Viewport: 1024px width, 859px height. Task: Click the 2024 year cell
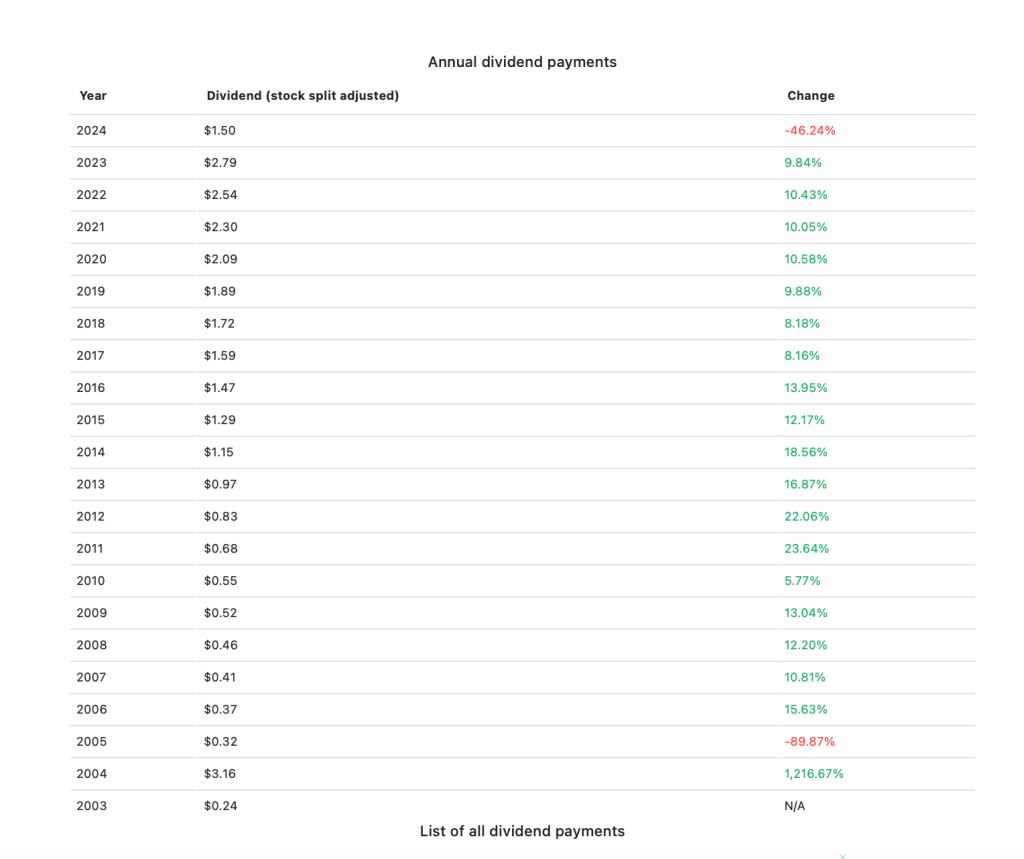click(91, 131)
